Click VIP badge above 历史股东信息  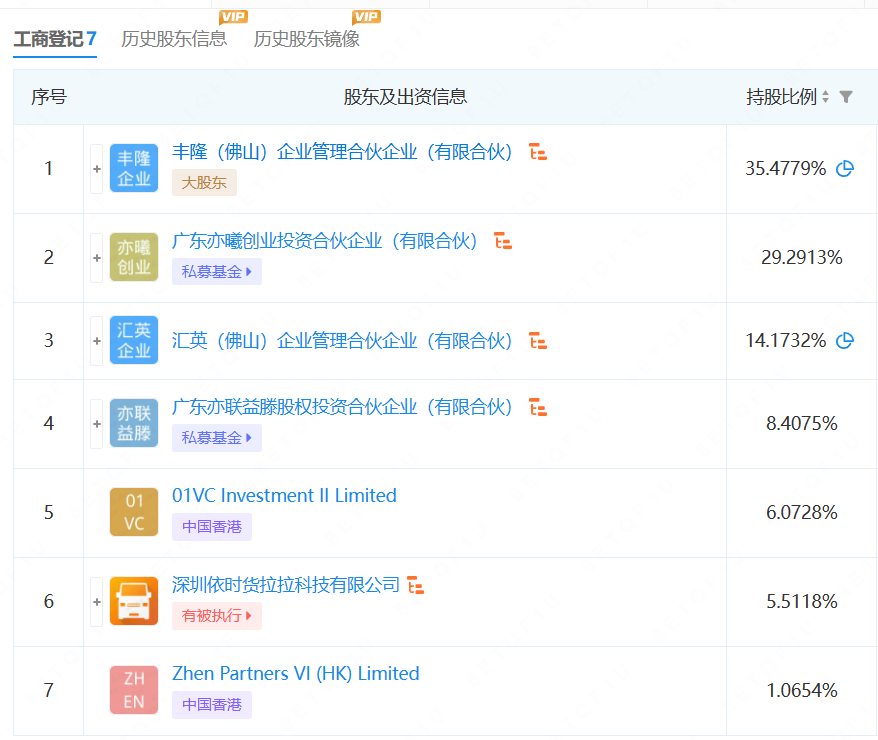(x=233, y=17)
